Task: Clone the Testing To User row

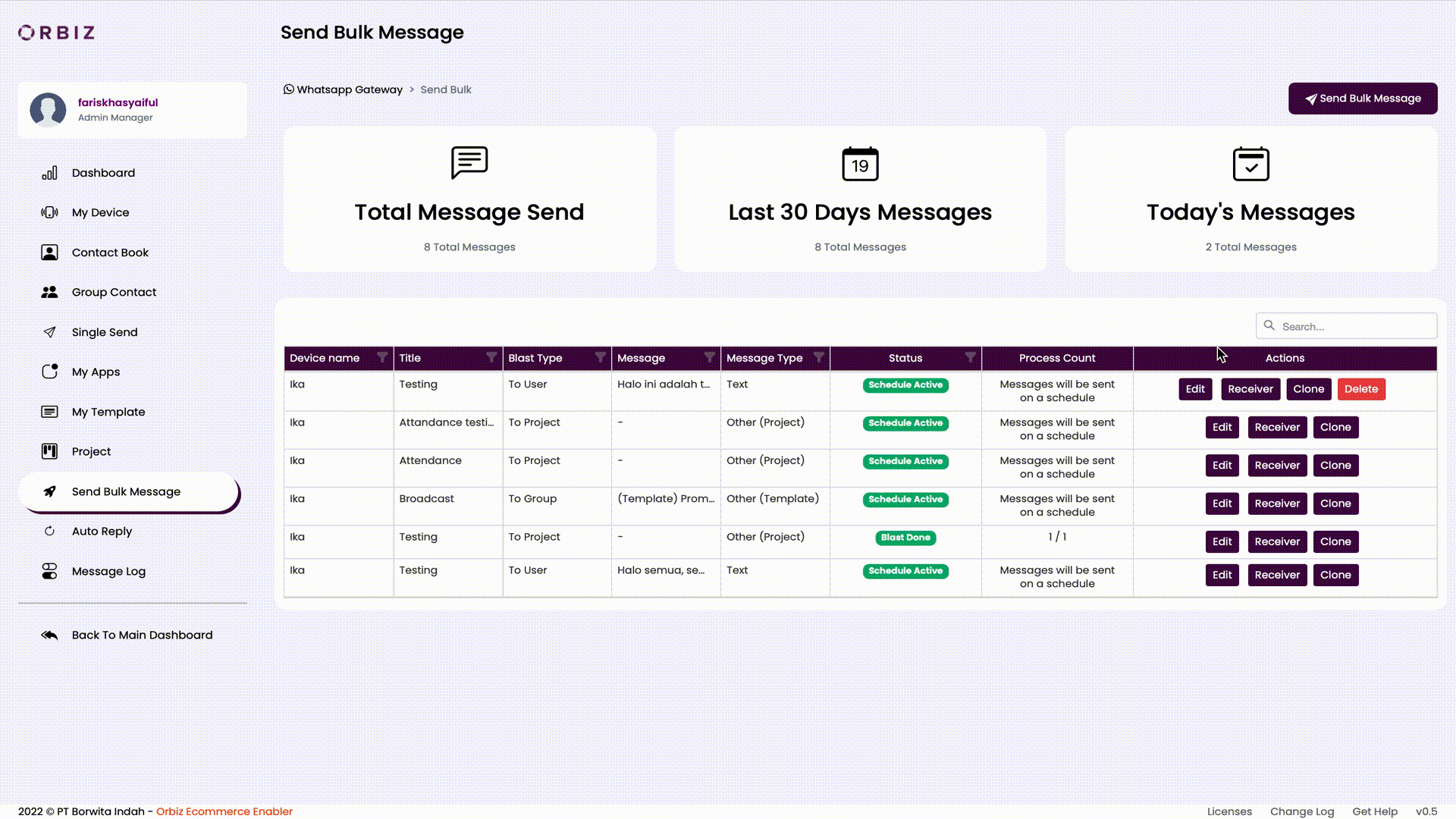Action: coord(1309,389)
